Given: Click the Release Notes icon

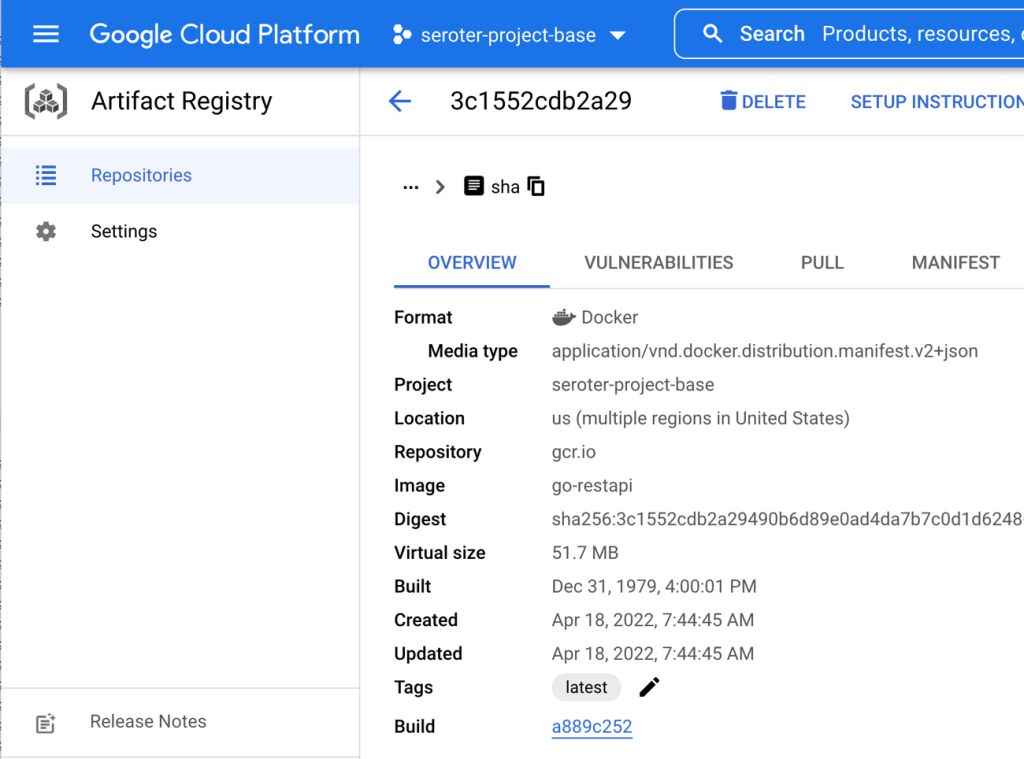Looking at the screenshot, I should pyautogui.click(x=46, y=723).
